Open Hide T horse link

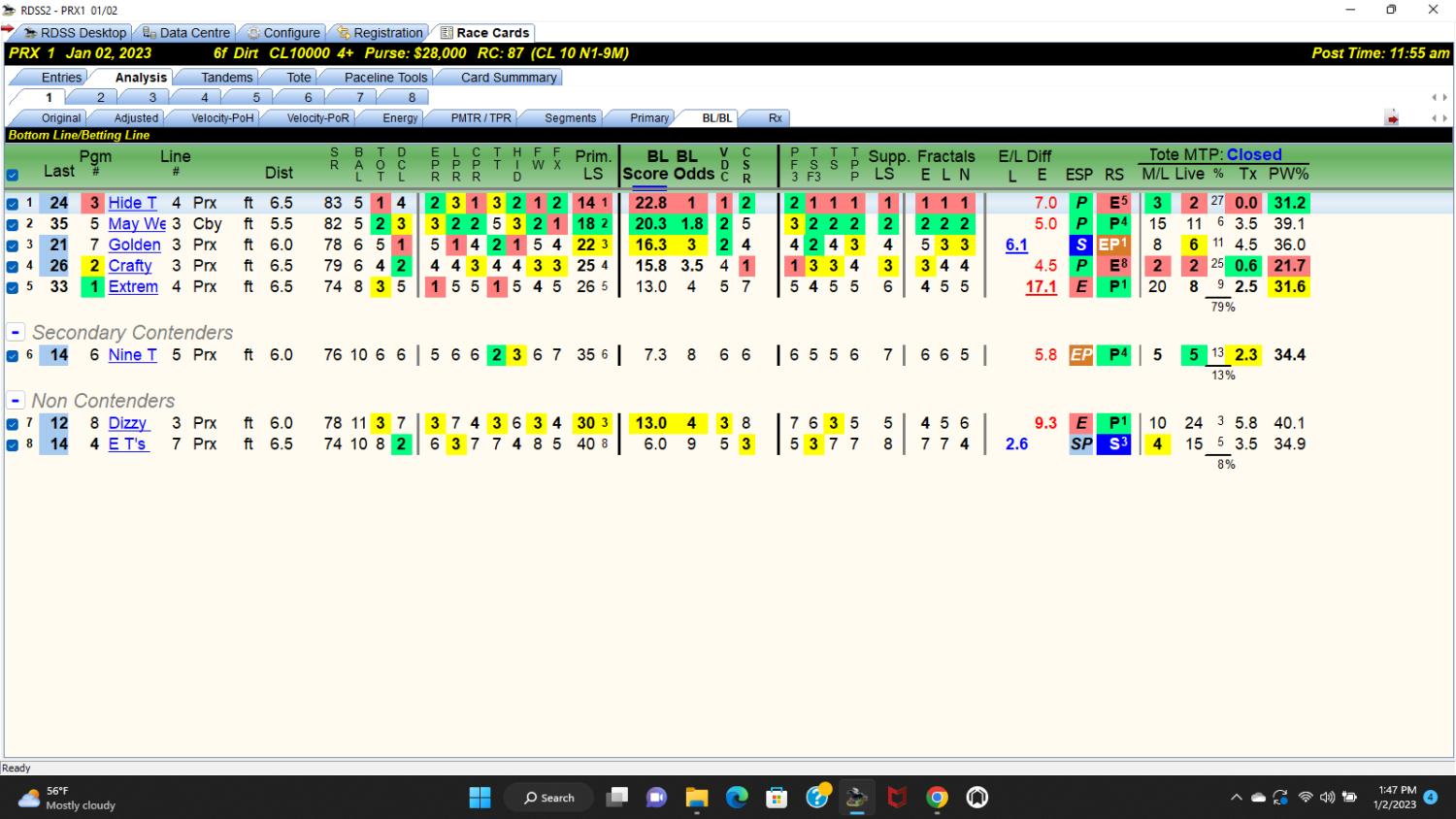pos(132,203)
